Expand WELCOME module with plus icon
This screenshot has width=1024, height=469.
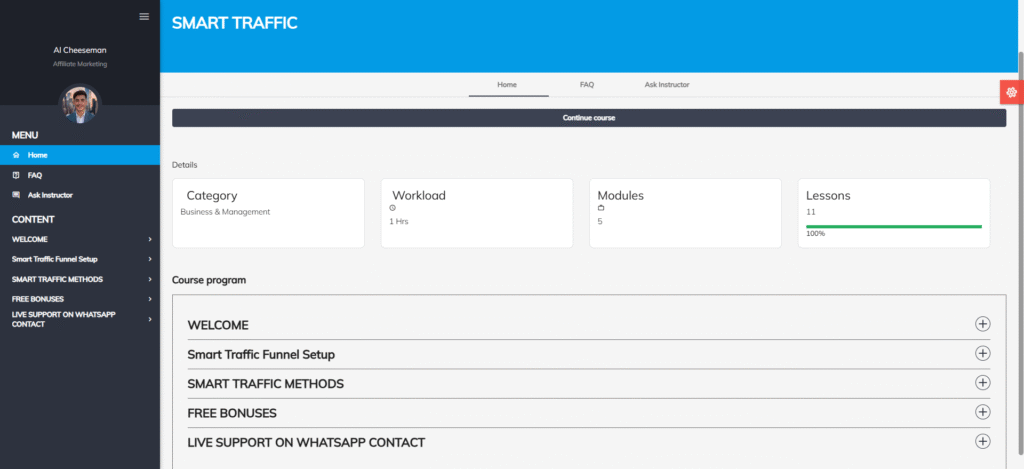(982, 324)
